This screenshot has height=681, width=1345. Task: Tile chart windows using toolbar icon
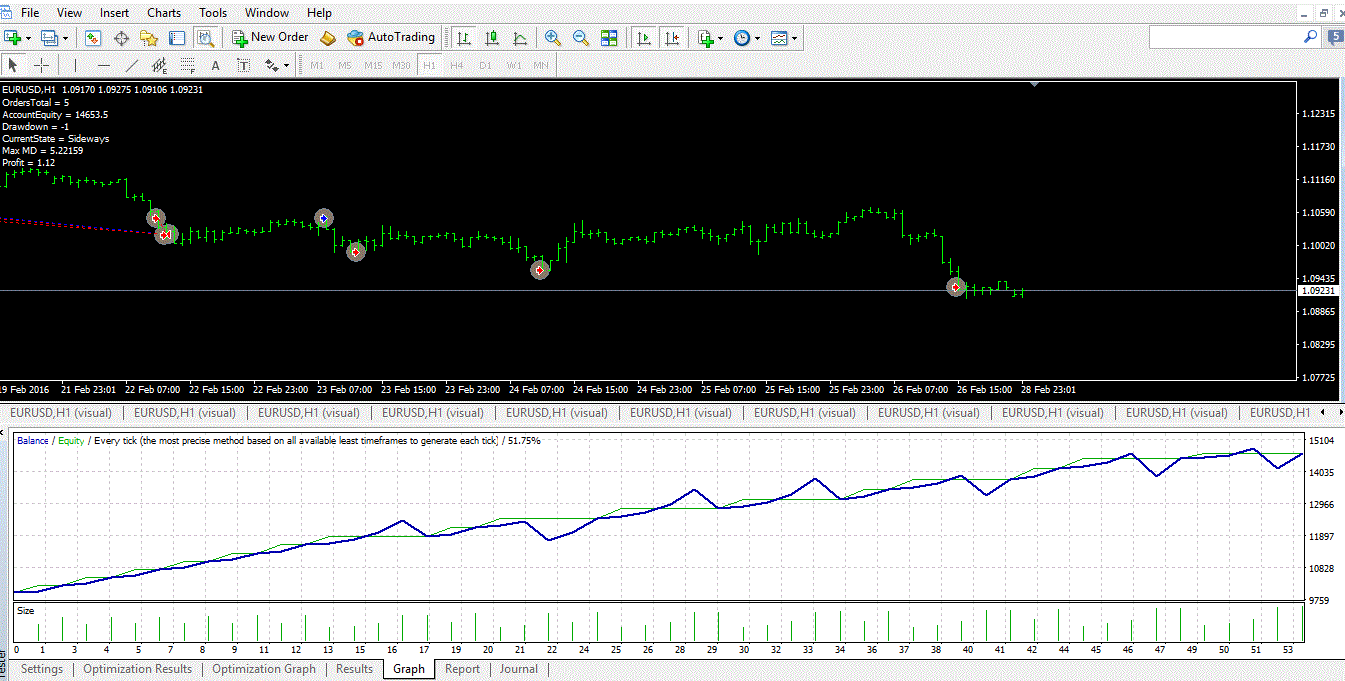(x=609, y=38)
